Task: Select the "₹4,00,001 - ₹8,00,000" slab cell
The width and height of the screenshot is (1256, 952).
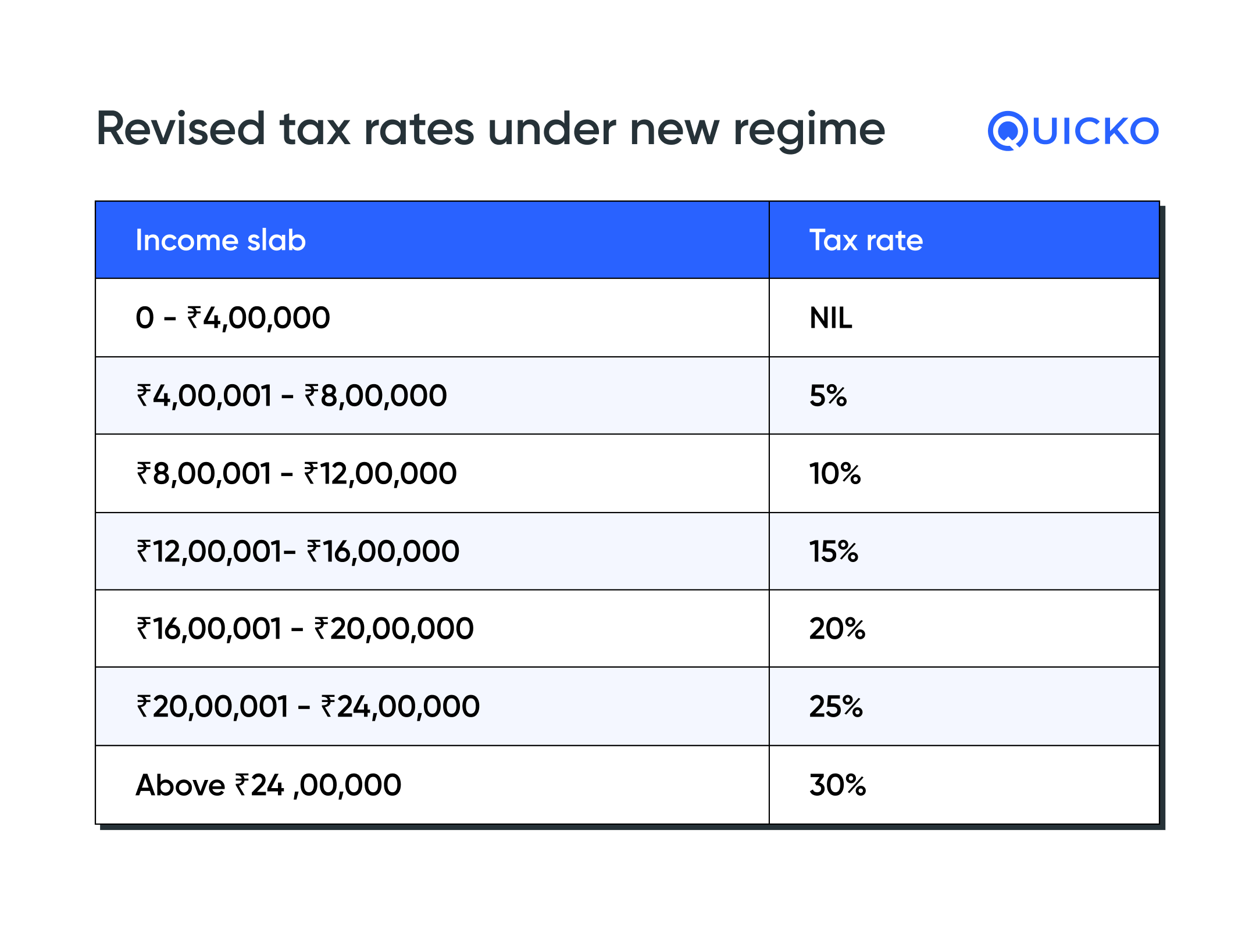Action: tap(291, 396)
